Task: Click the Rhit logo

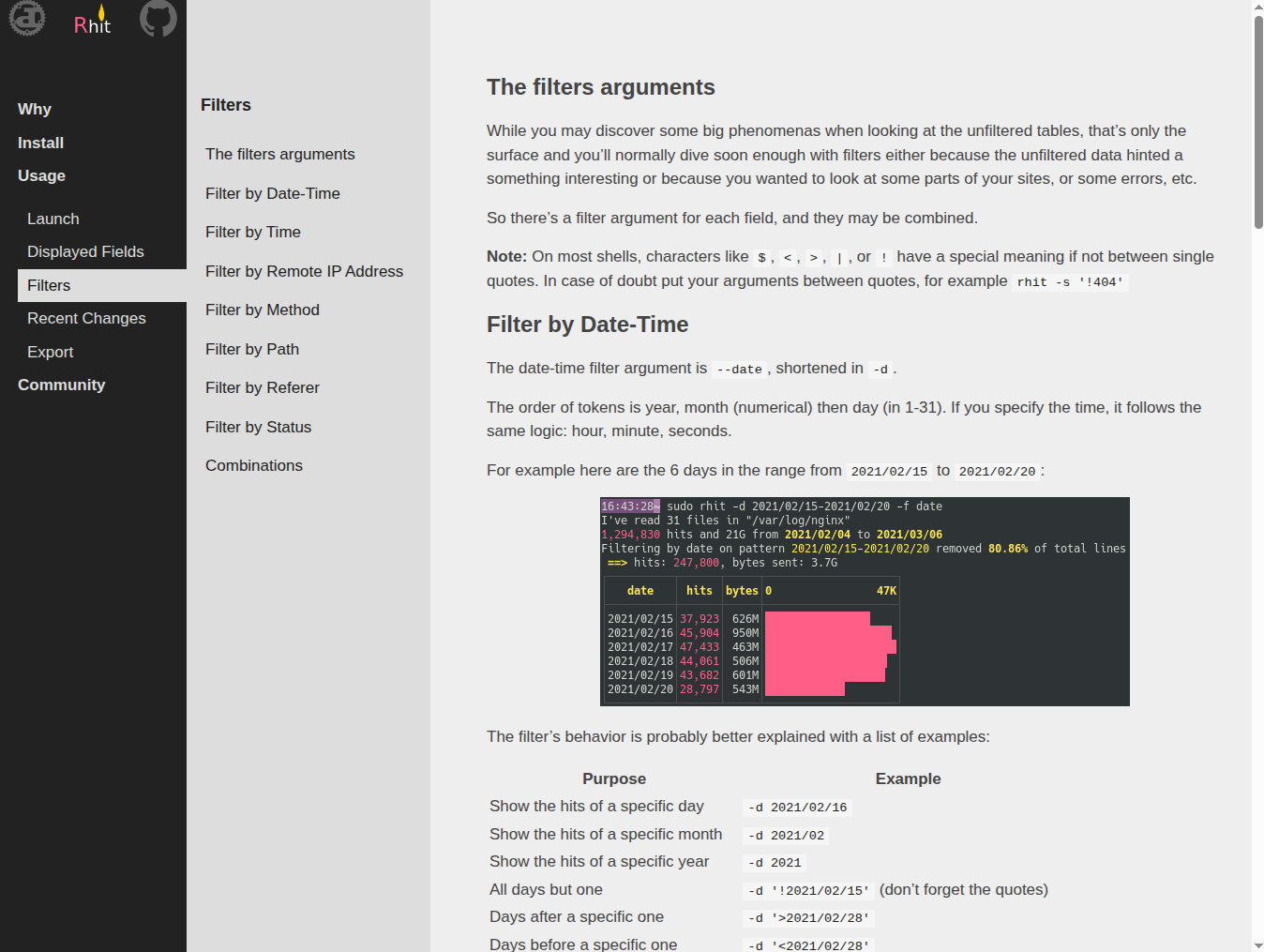Action: [92, 22]
